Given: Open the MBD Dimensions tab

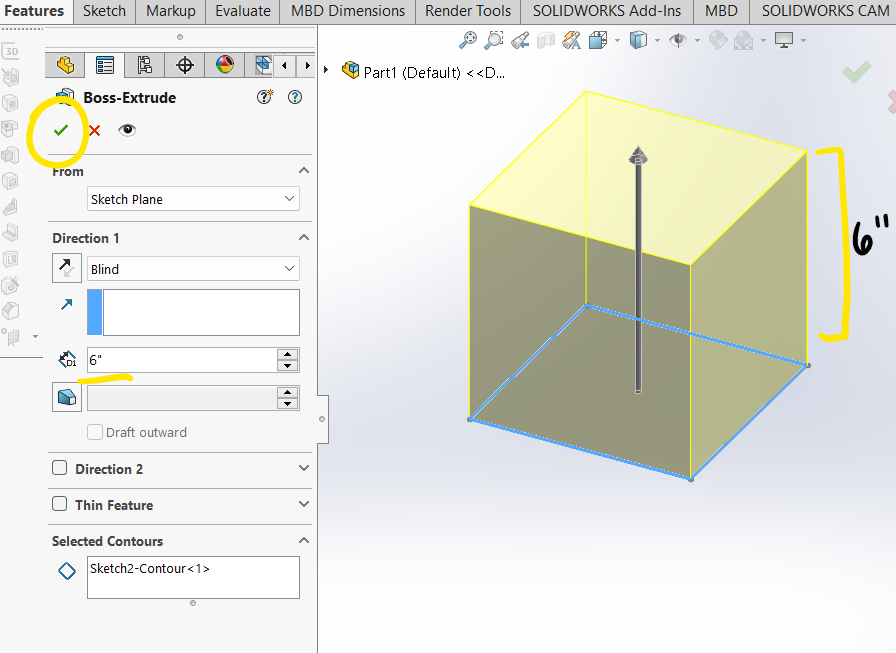Looking at the screenshot, I should (x=348, y=11).
